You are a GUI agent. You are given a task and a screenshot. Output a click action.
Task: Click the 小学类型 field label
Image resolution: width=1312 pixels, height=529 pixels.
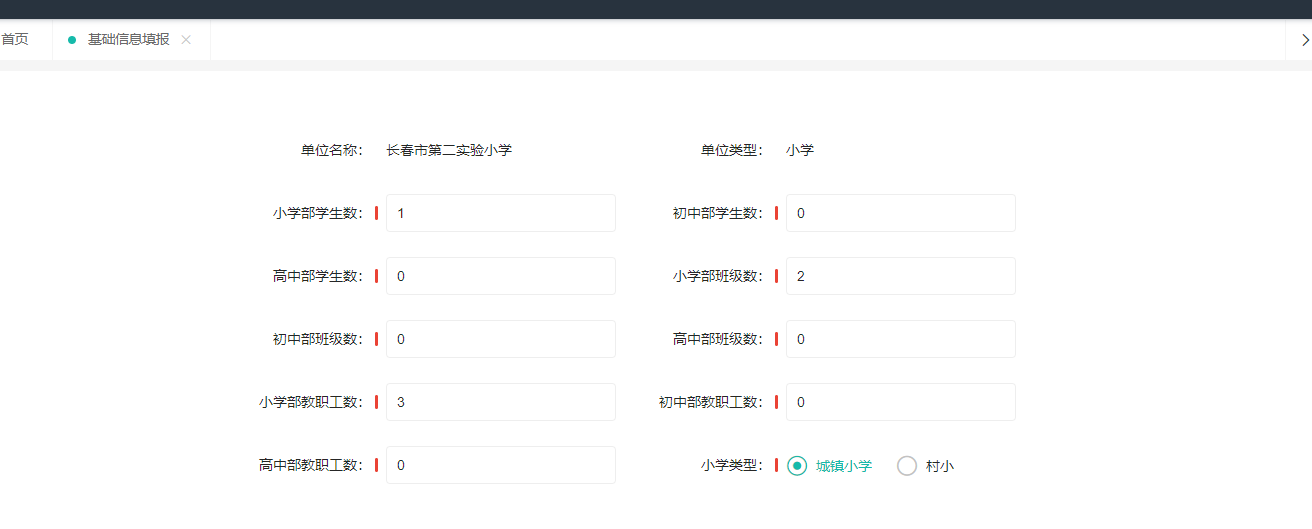pyautogui.click(x=732, y=465)
